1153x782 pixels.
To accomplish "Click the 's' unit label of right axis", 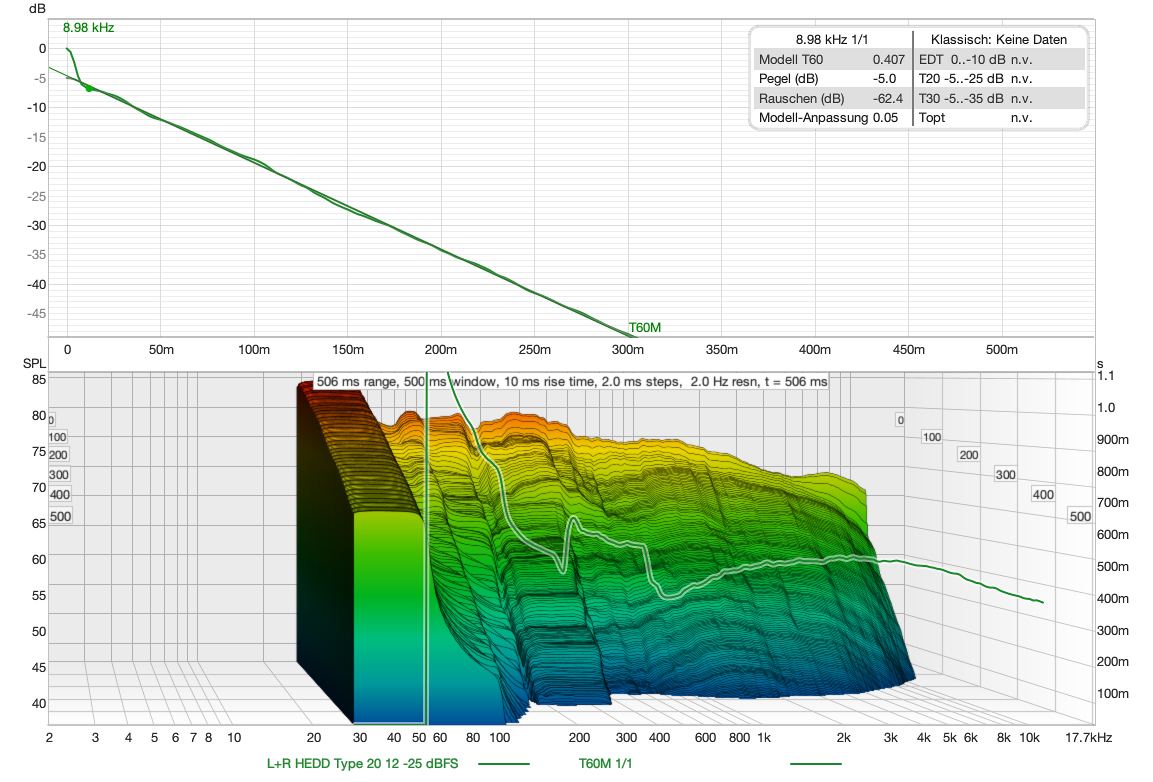I will click(1100, 364).
